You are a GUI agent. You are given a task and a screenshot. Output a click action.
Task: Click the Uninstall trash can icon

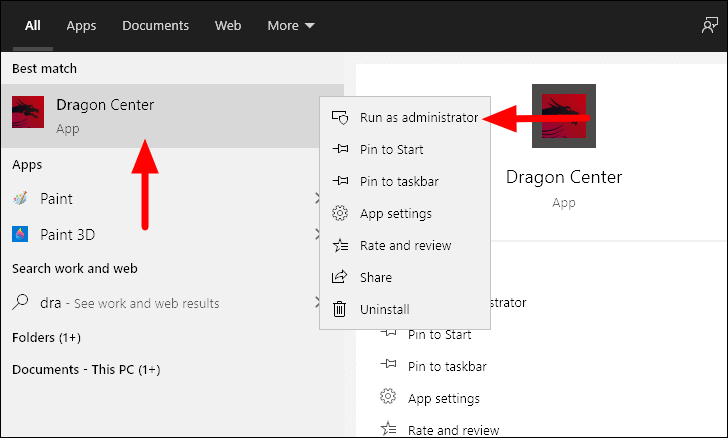(x=339, y=309)
